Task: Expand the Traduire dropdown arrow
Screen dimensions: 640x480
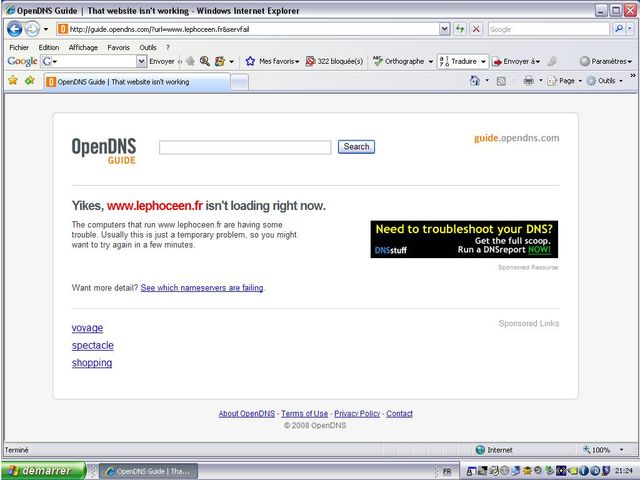Action: point(483,62)
